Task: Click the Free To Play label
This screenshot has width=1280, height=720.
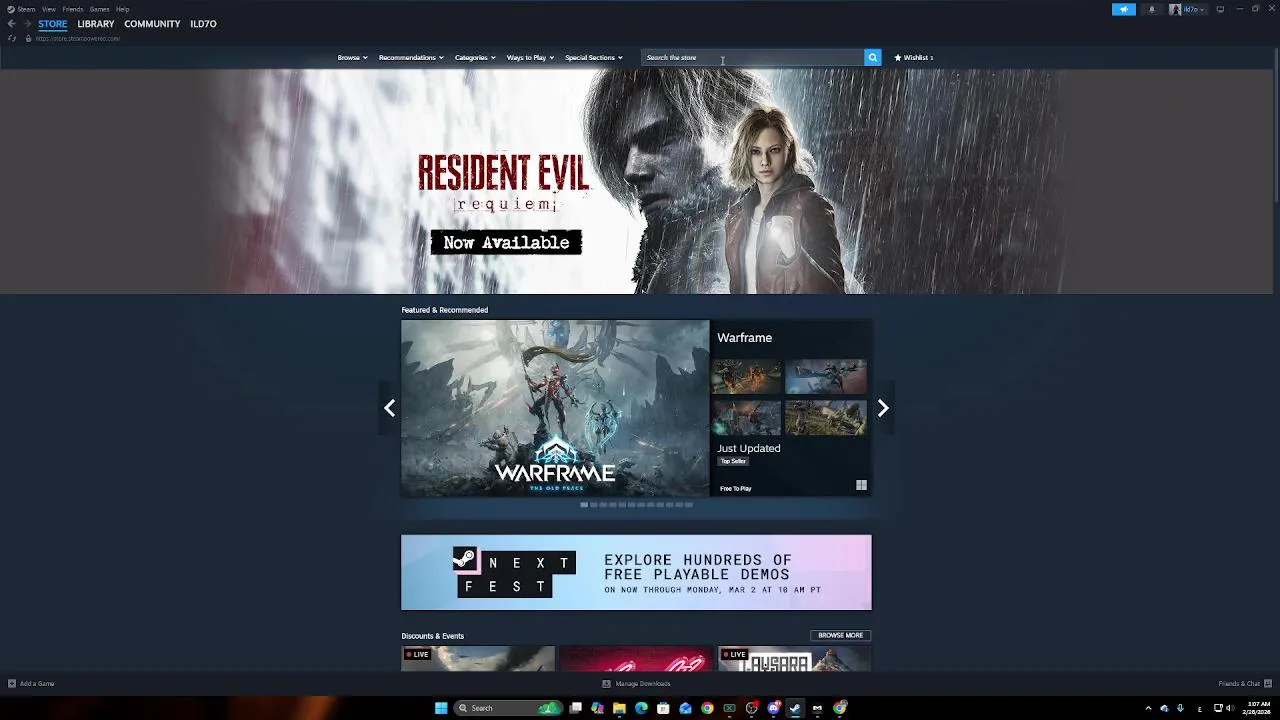Action: click(x=735, y=488)
